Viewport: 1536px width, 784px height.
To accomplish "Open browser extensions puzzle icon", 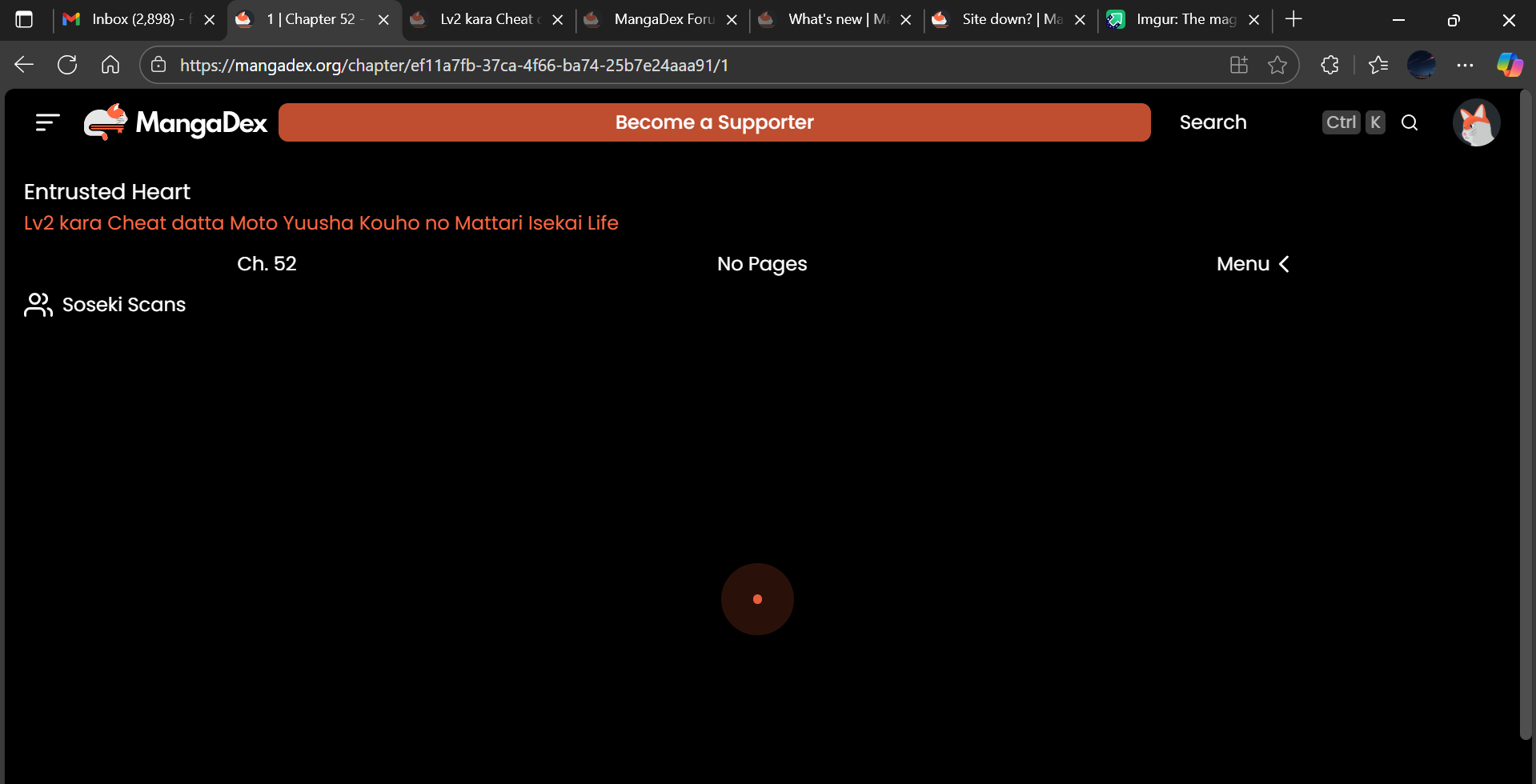I will (x=1329, y=66).
